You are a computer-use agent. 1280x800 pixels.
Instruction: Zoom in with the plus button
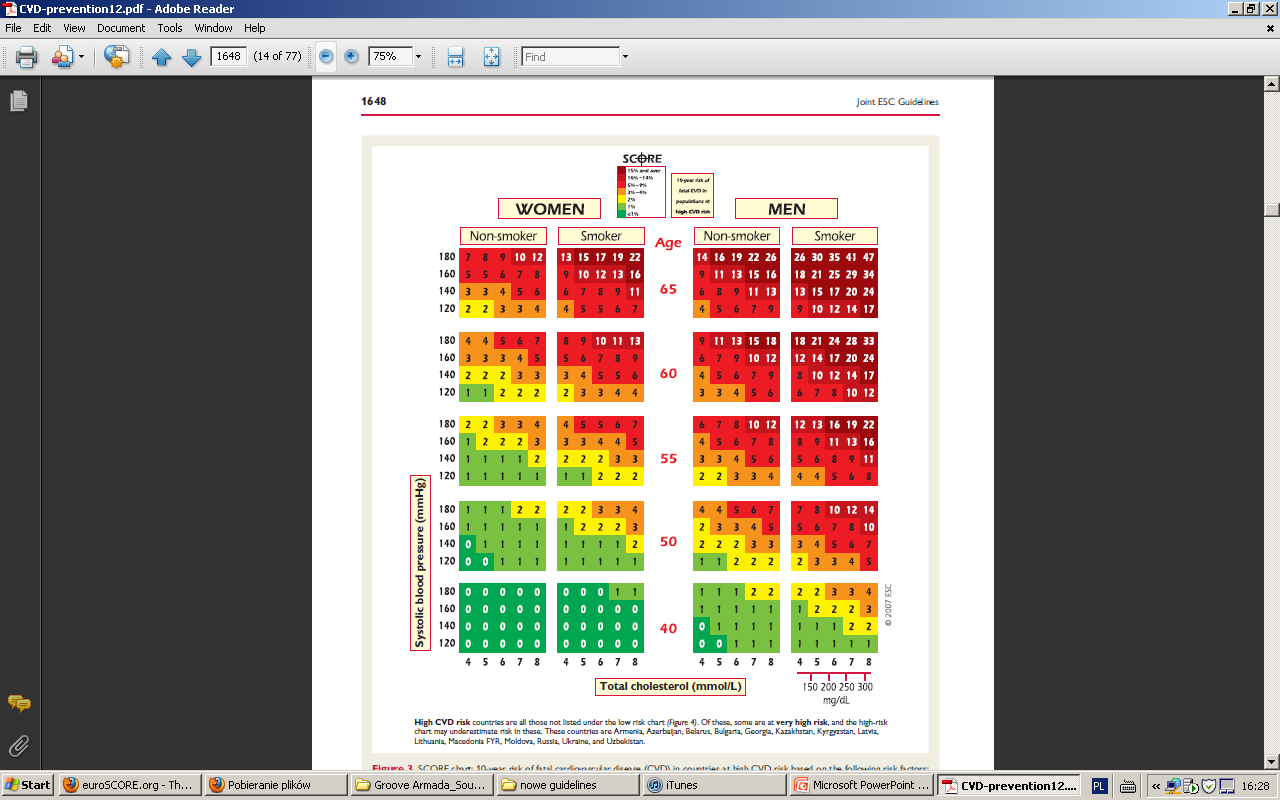pos(351,56)
